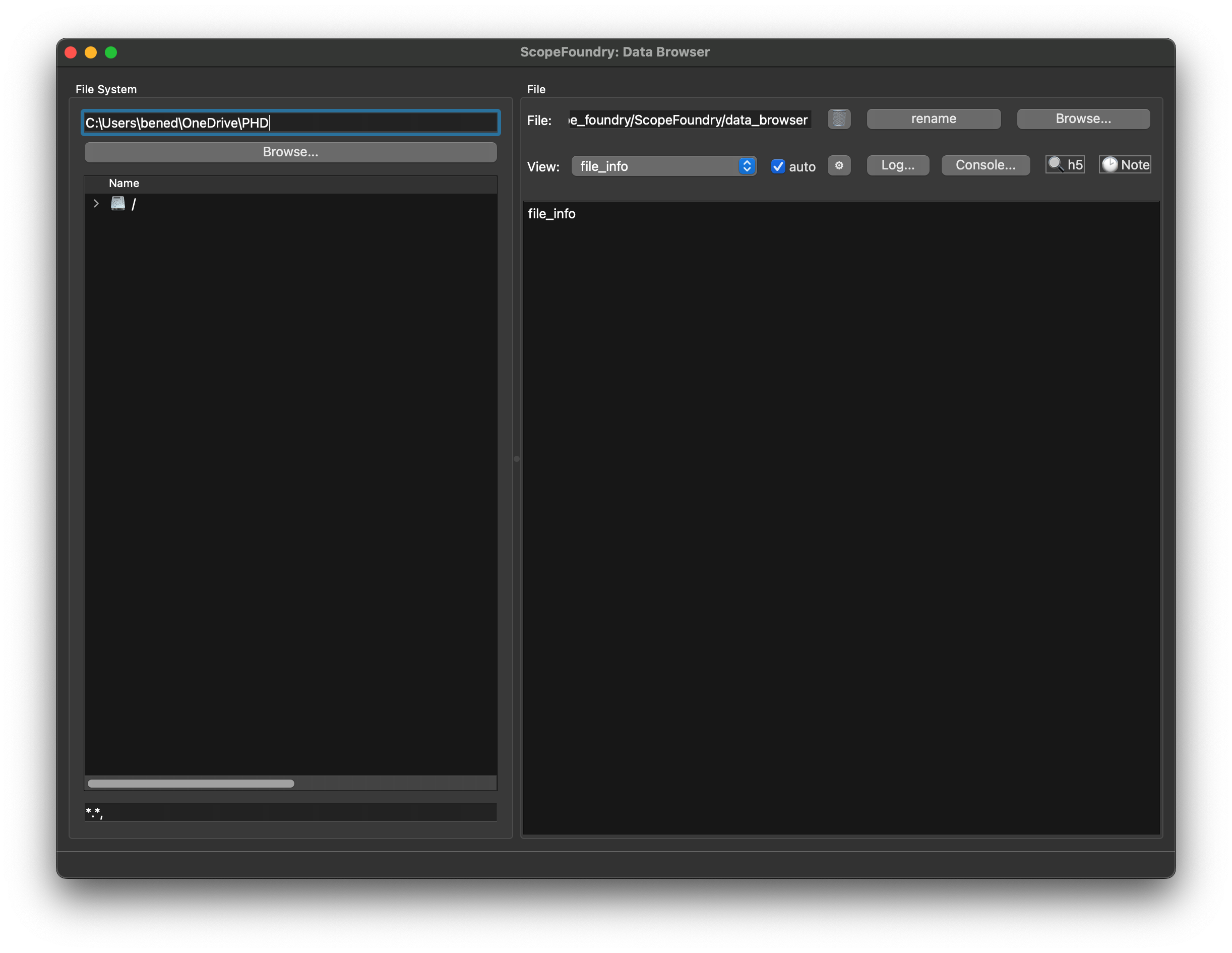Minimize the Data Browser window
The height and width of the screenshot is (953, 1232).
tap(91, 52)
